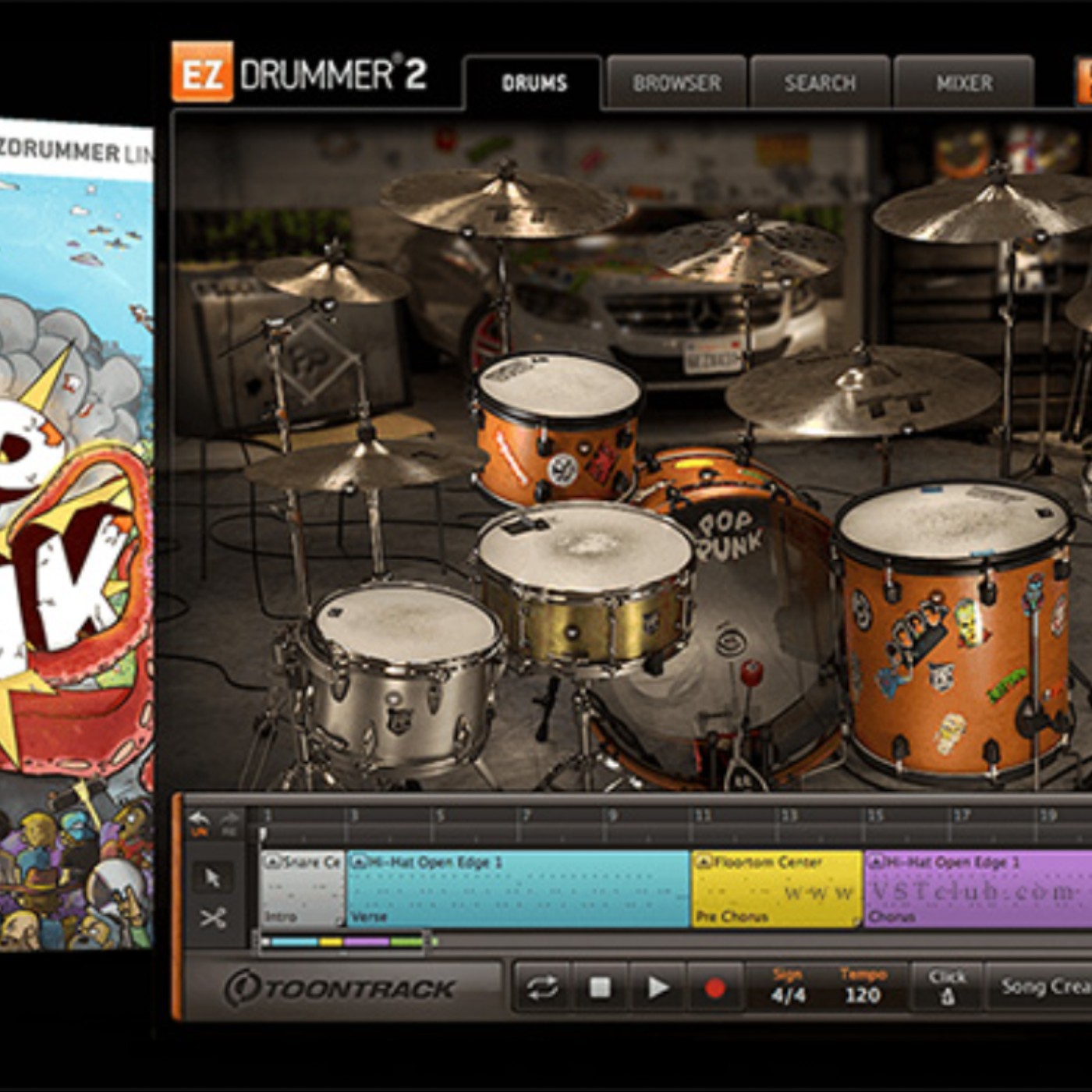Select the grey Intro song block
The image size is (1092, 1092).
tap(303, 888)
